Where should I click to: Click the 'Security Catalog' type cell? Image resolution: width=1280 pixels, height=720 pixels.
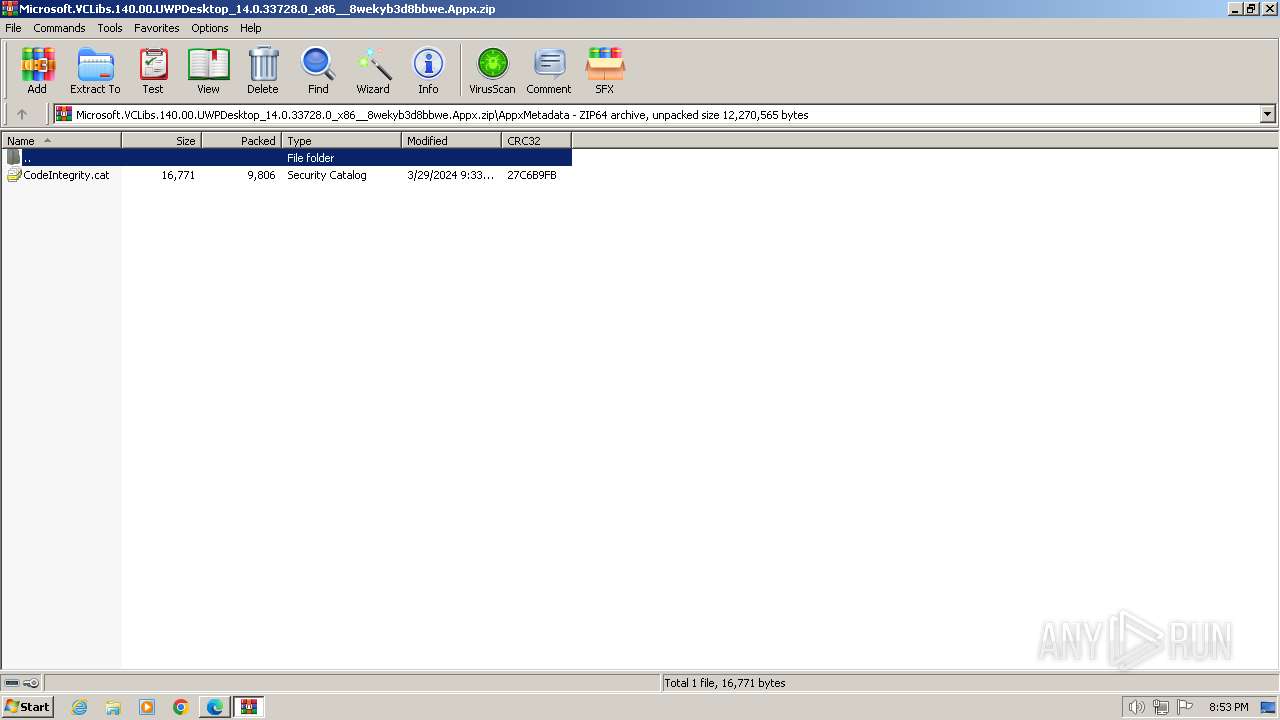pyautogui.click(x=327, y=175)
